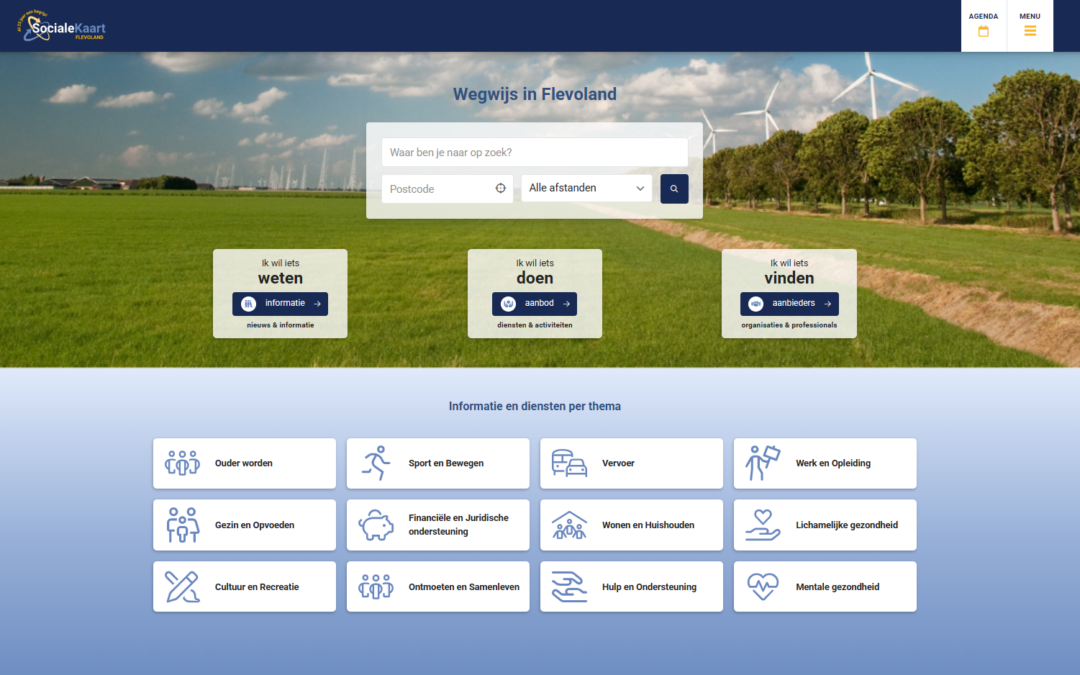Viewport: 1080px width, 675px height.
Task: Click the SocialeKaart Flevoland logo
Action: coord(61,26)
